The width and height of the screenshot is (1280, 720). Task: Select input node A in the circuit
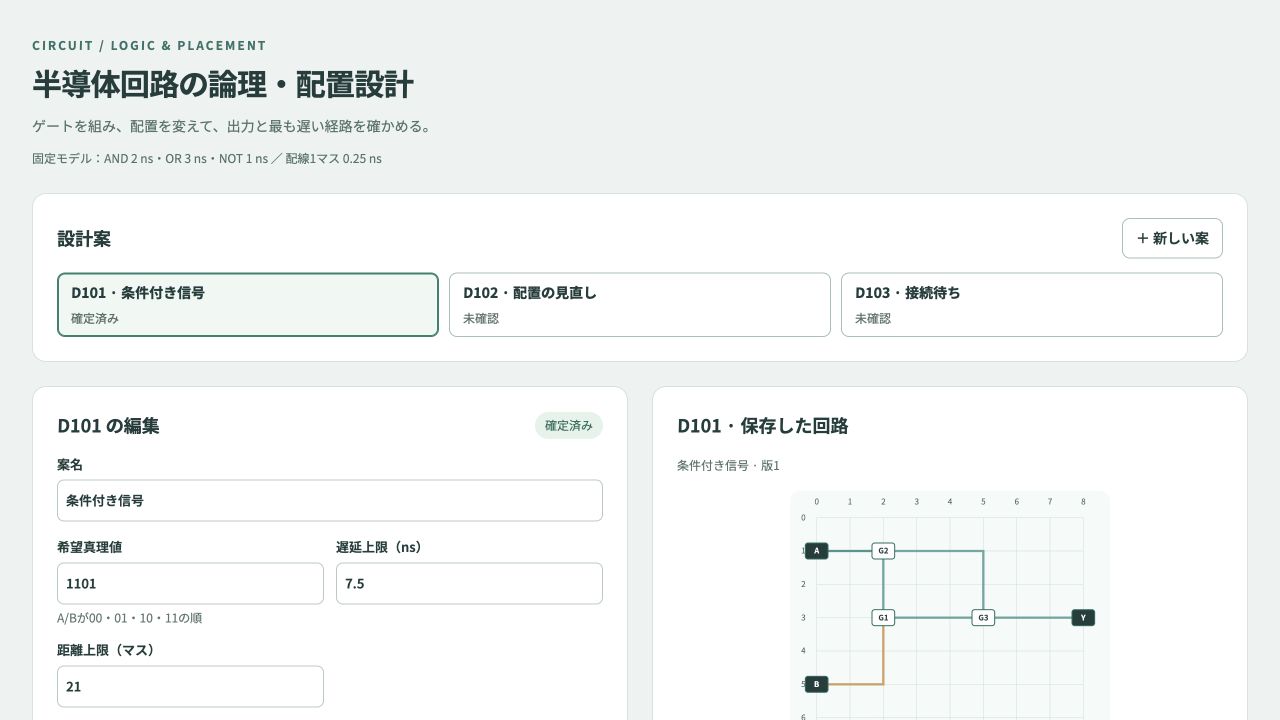coord(817,551)
